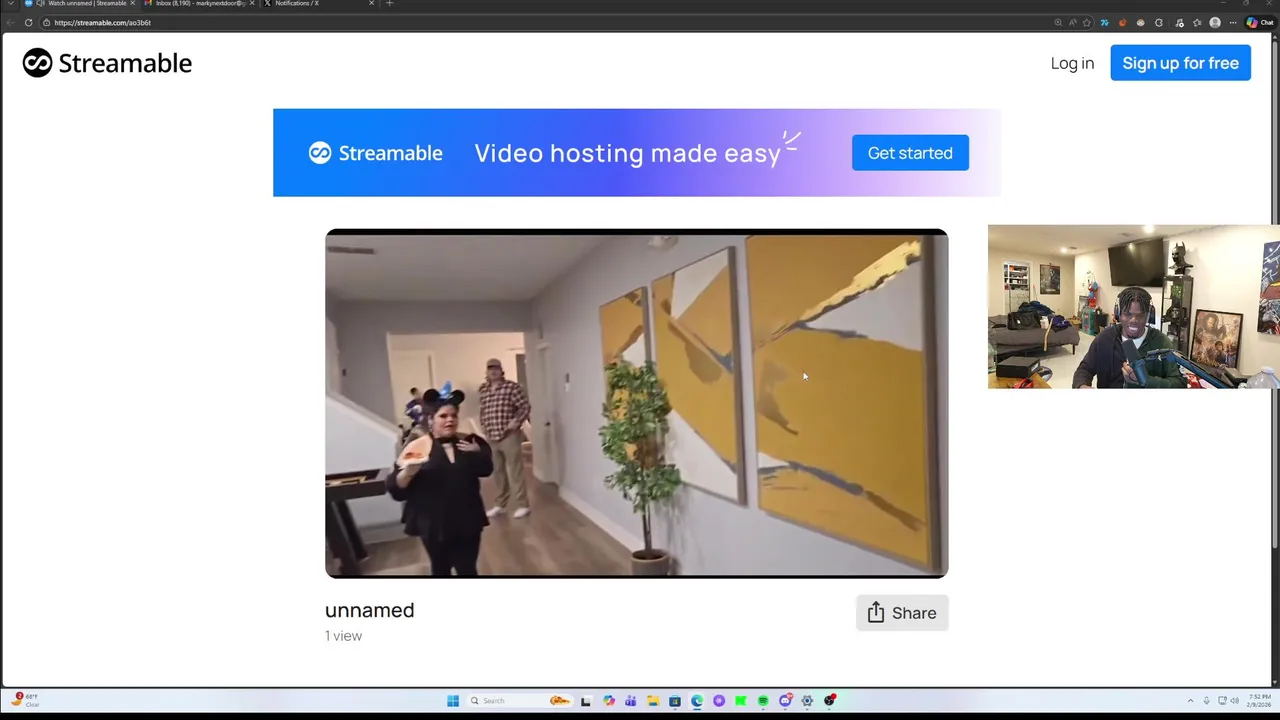Open Settings gear on the taskbar
The image size is (1280, 720).
point(807,701)
